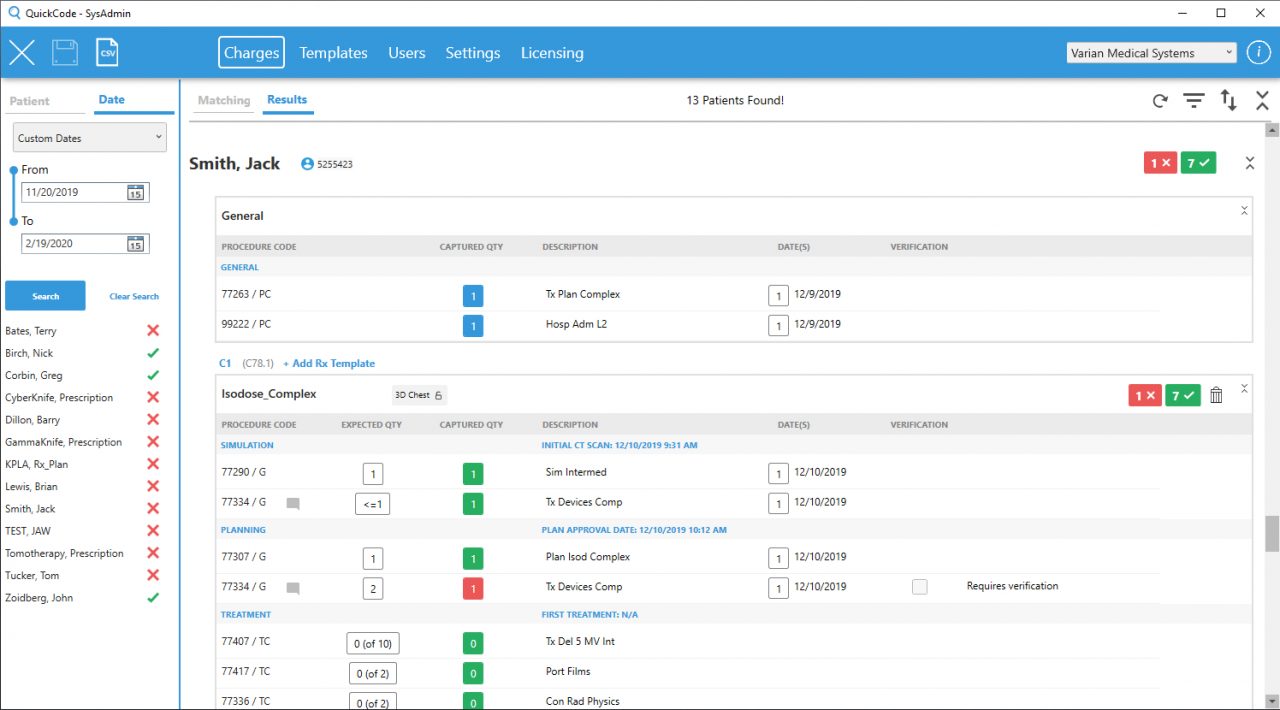Viewport: 1280px width, 710px height.
Task: Open the calendar picker for the From date
Action: point(134,191)
